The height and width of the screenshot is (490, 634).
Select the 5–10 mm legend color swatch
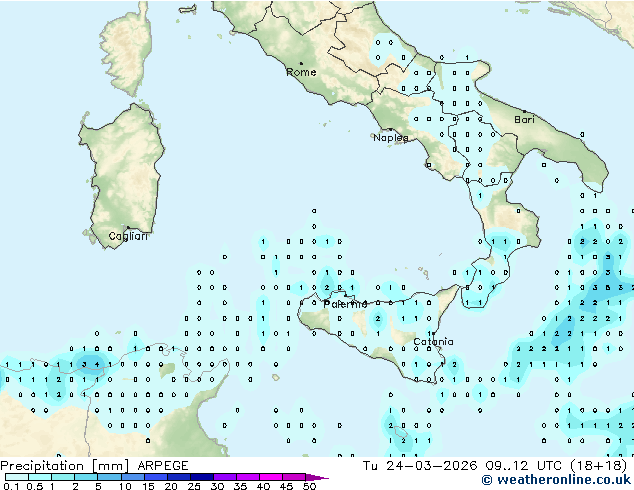[x=109, y=477]
